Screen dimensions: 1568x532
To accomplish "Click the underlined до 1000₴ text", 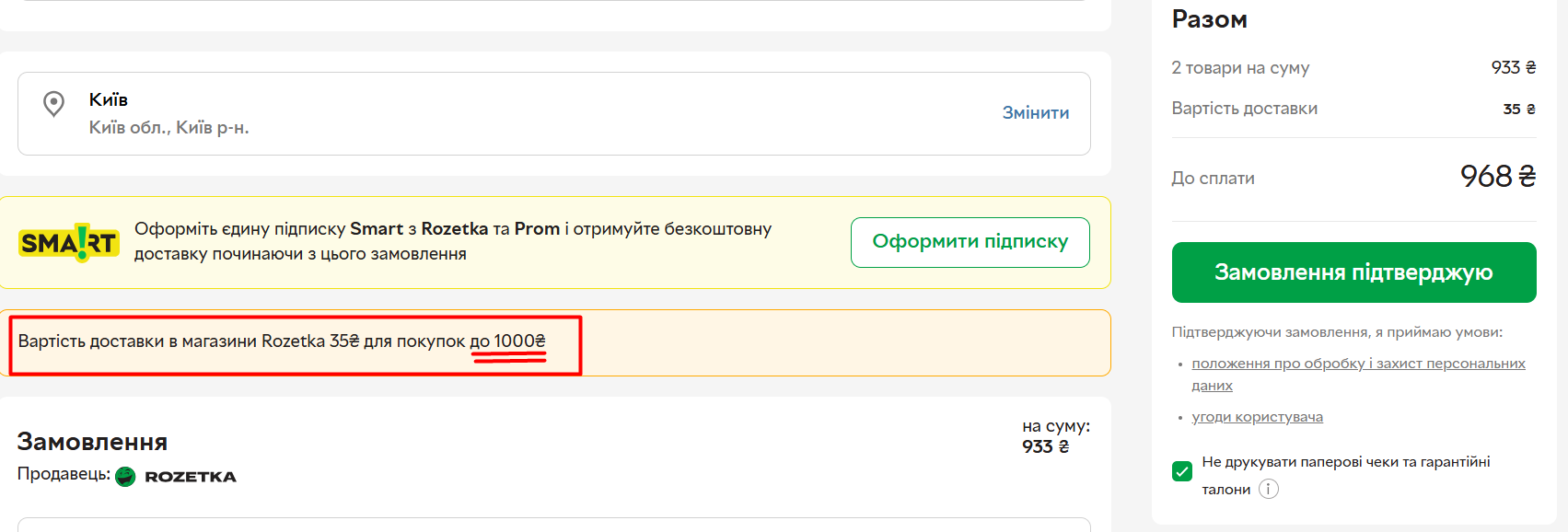I will [508, 341].
